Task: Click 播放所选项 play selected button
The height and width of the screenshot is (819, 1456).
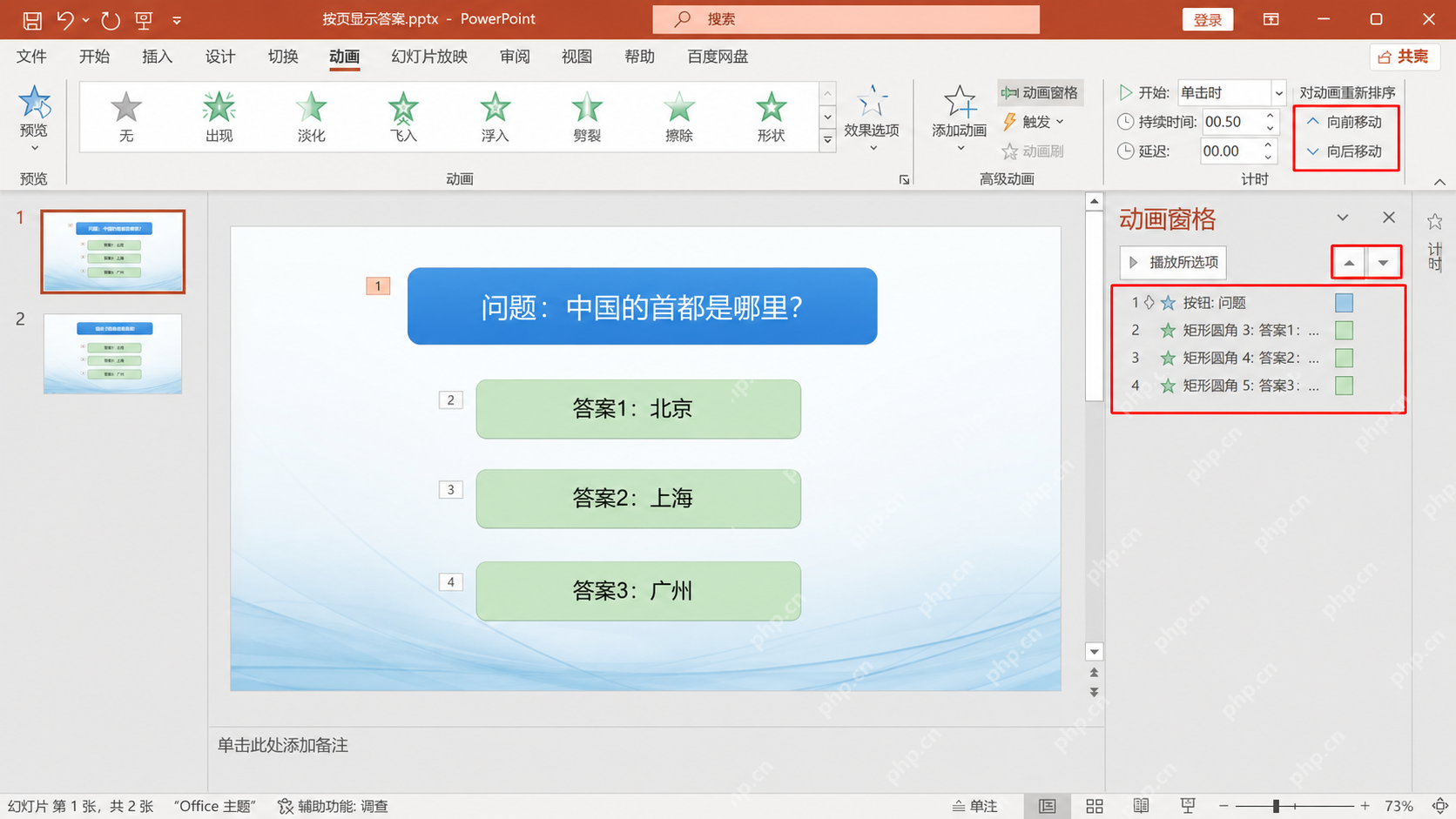Action: click(x=1173, y=262)
